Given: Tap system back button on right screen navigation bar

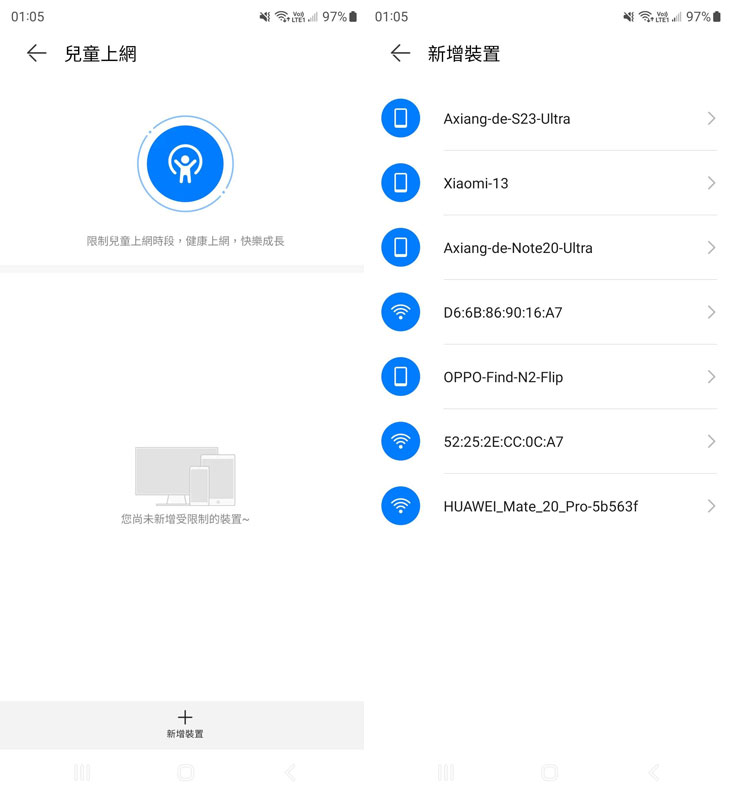Looking at the screenshot, I should pos(654,773).
